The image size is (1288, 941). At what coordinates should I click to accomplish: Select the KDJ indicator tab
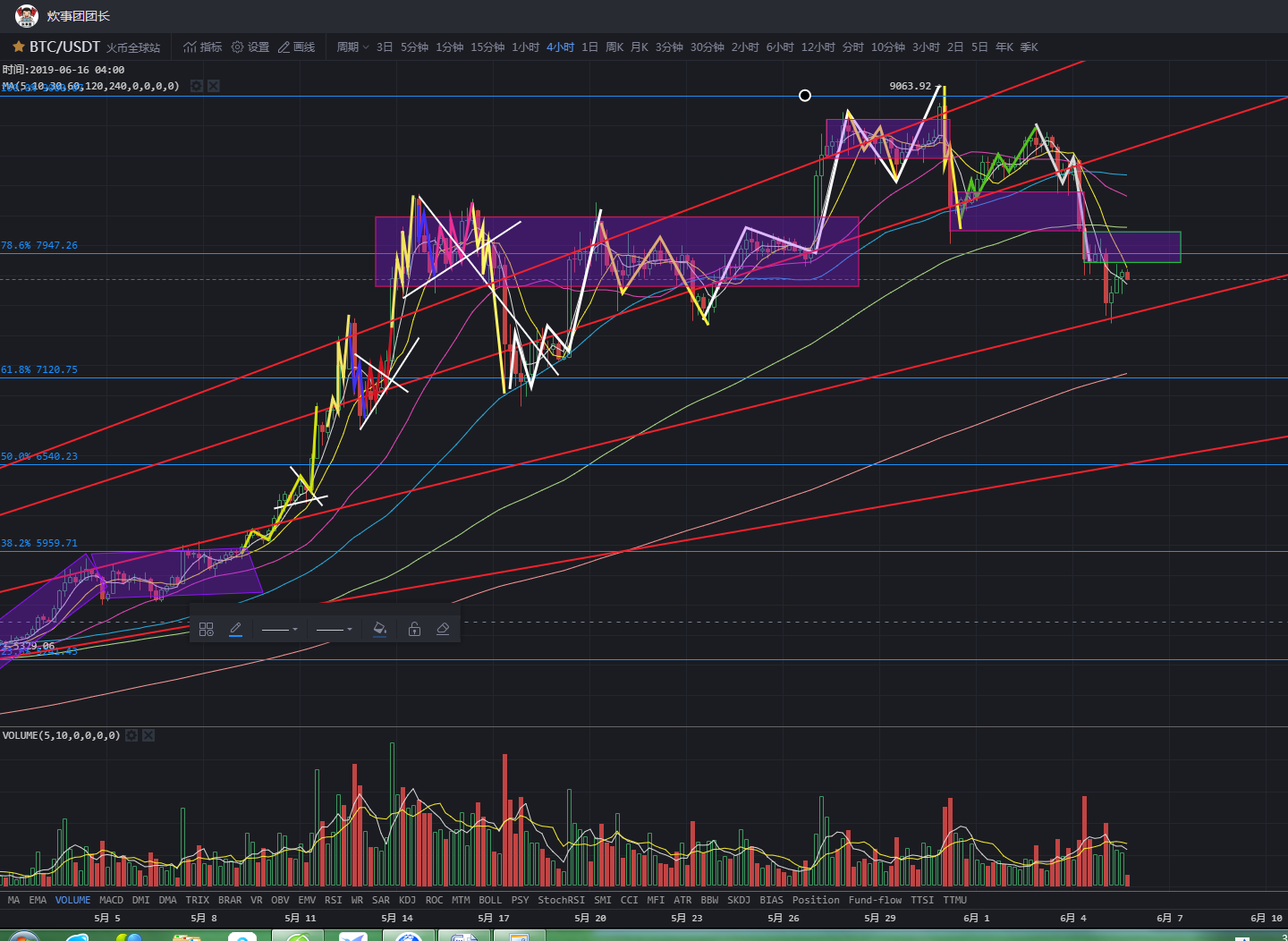407,900
